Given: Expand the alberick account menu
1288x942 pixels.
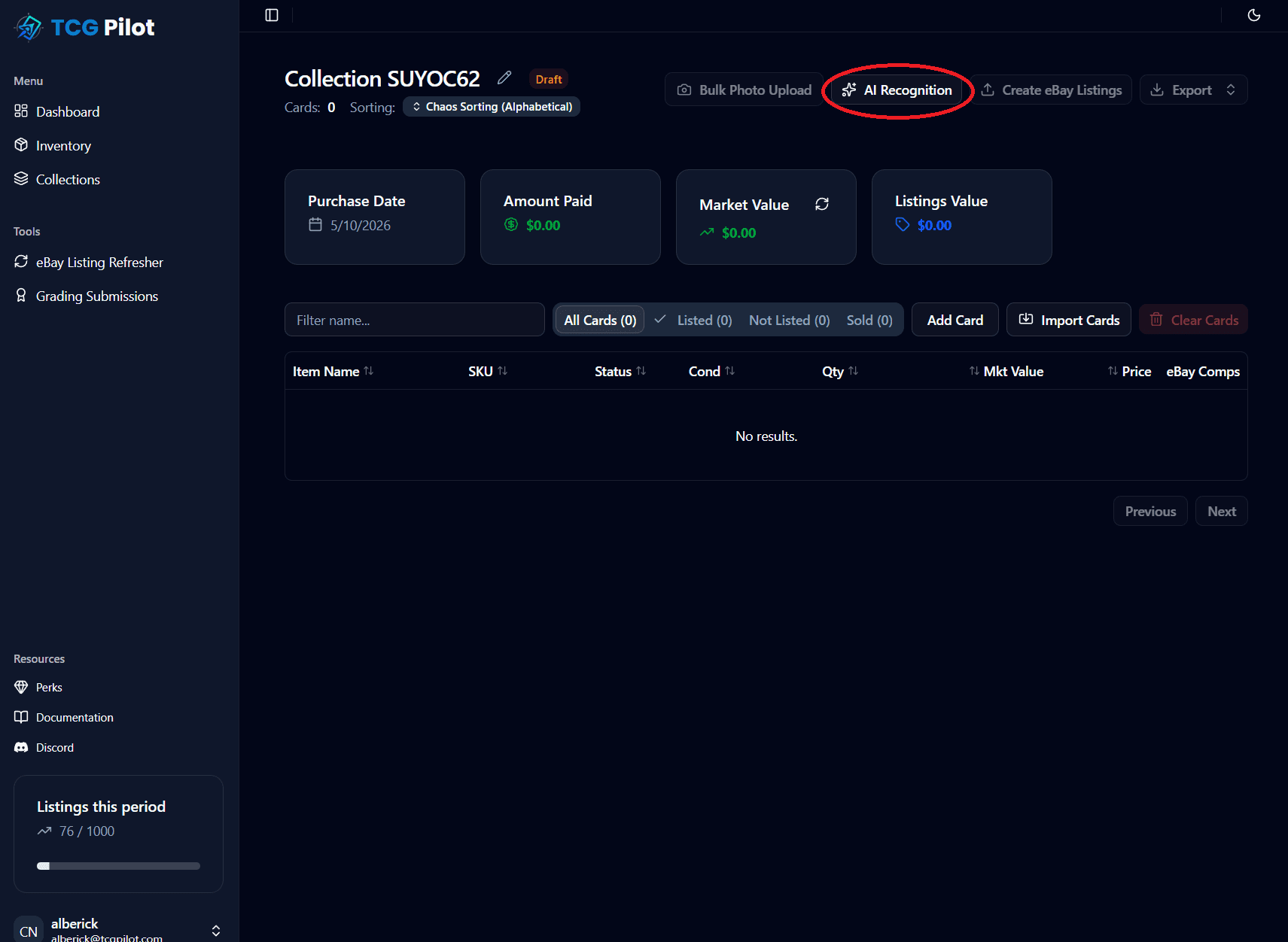Looking at the screenshot, I should (x=216, y=931).
